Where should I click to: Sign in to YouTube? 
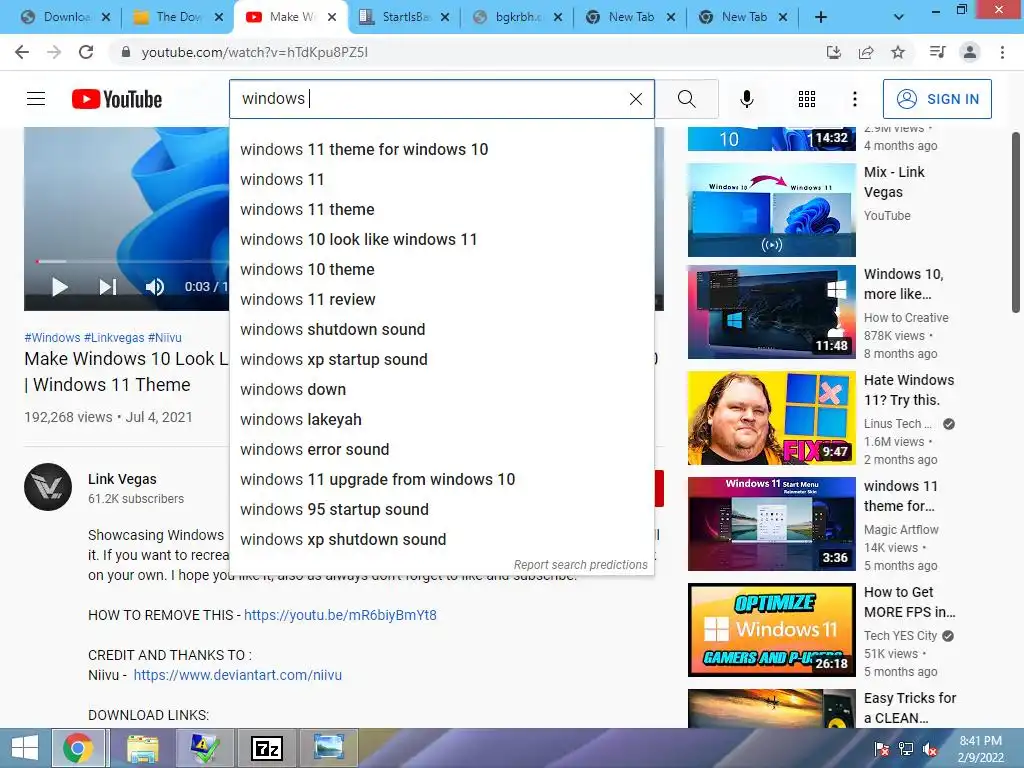pyautogui.click(x=936, y=99)
